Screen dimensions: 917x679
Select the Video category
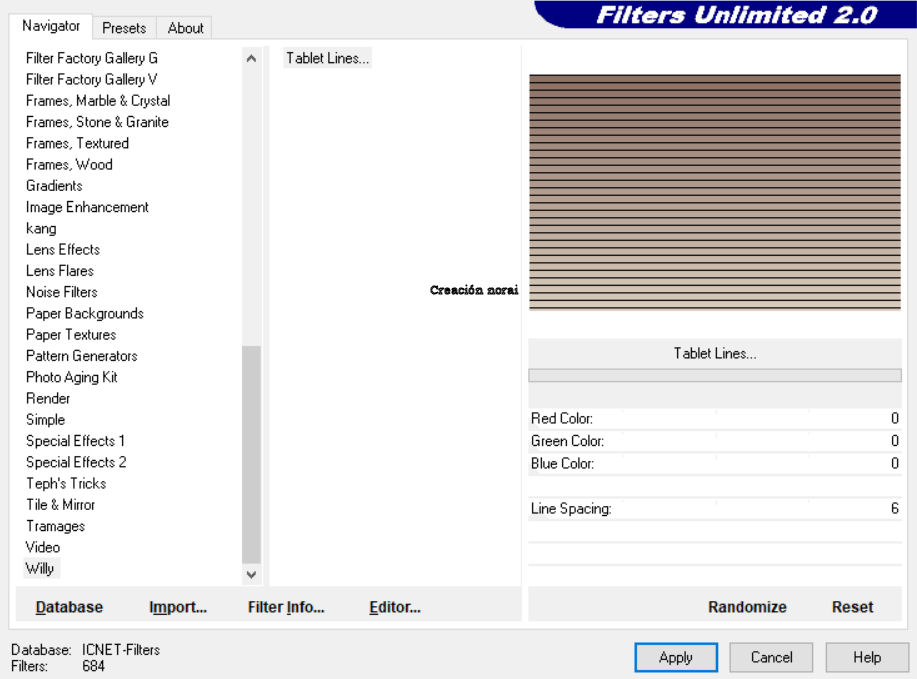[43, 547]
